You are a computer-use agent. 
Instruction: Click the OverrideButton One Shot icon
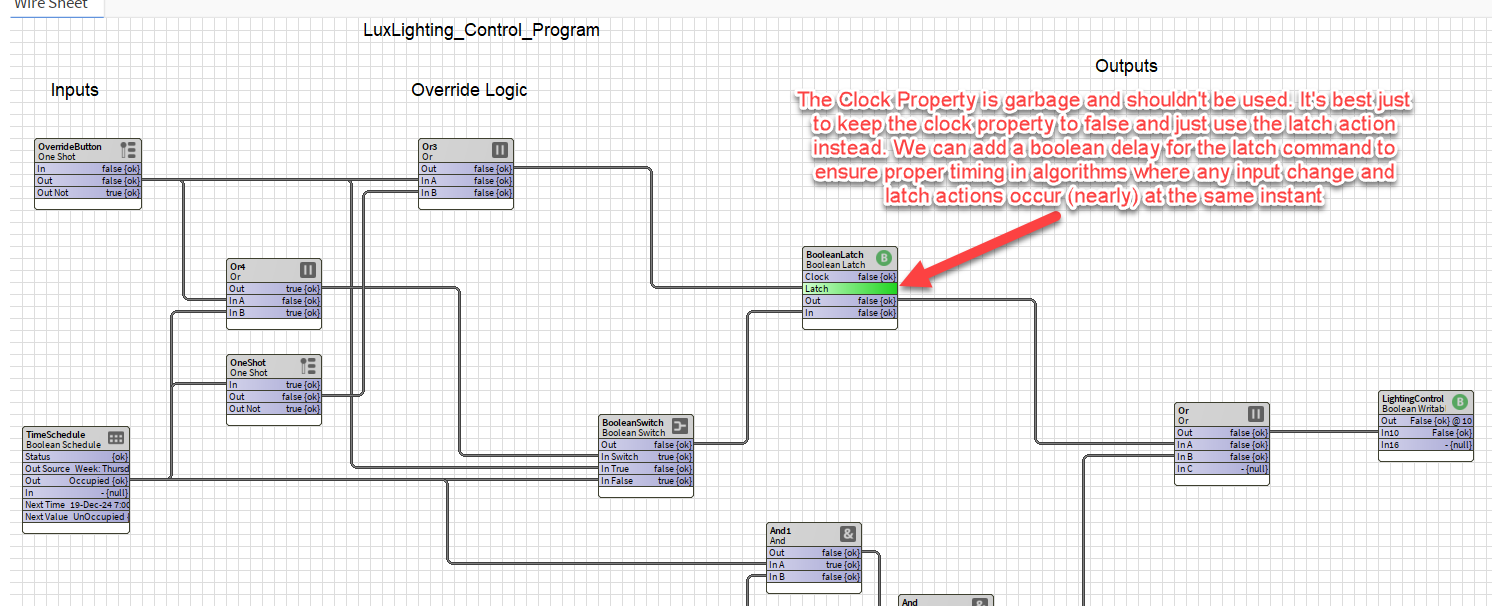coord(128,150)
